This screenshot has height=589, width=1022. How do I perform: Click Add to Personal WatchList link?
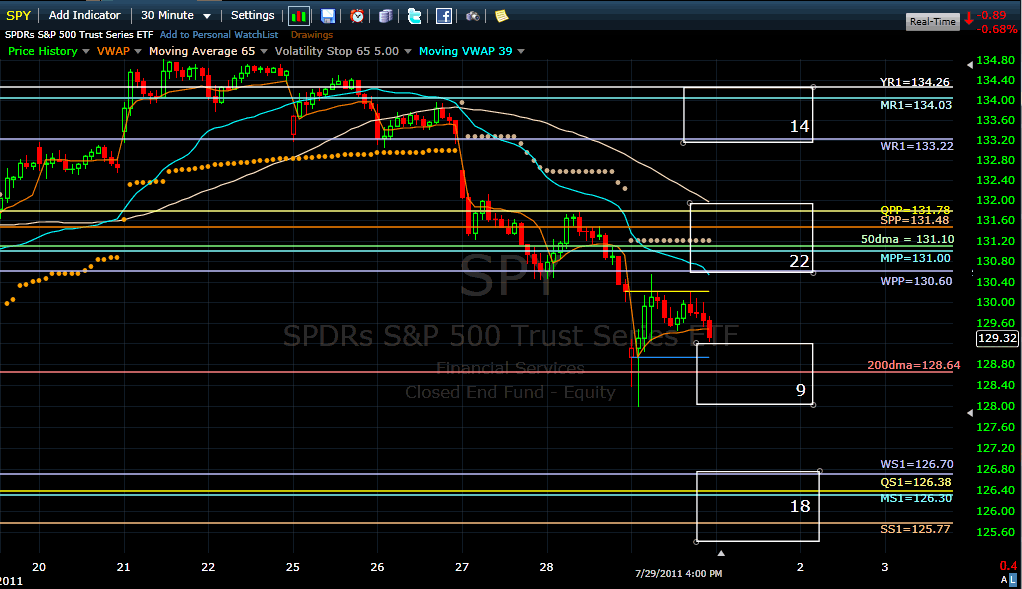point(219,35)
